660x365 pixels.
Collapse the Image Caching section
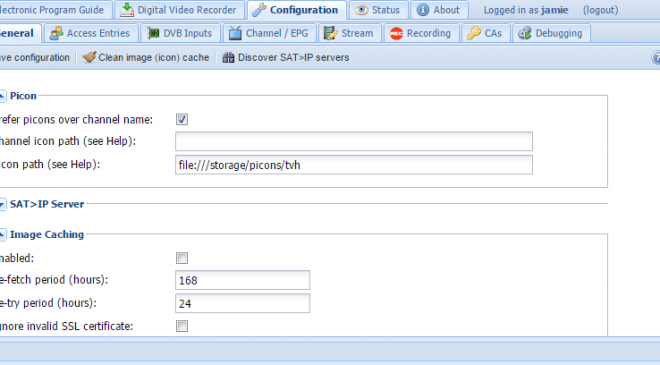(x=2, y=234)
